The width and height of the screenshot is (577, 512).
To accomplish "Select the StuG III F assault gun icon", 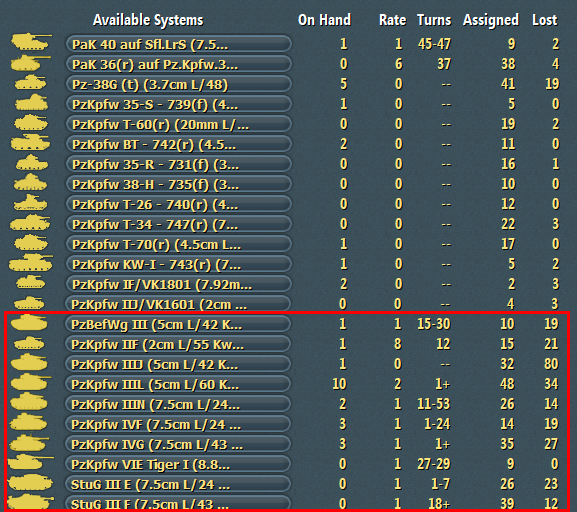I will click(30, 502).
